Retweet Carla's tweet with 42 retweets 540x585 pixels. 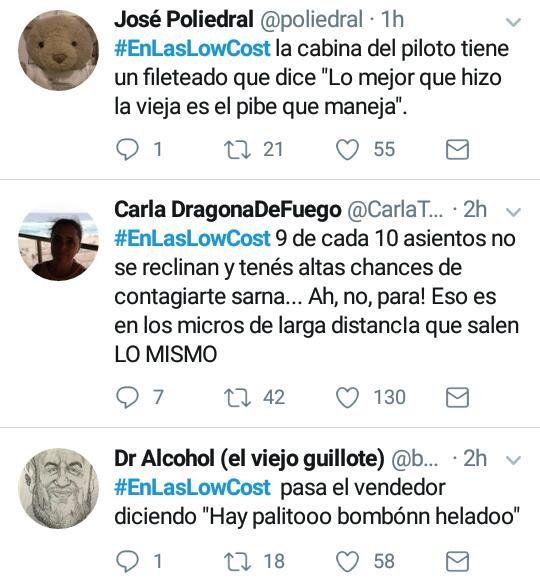[237, 397]
